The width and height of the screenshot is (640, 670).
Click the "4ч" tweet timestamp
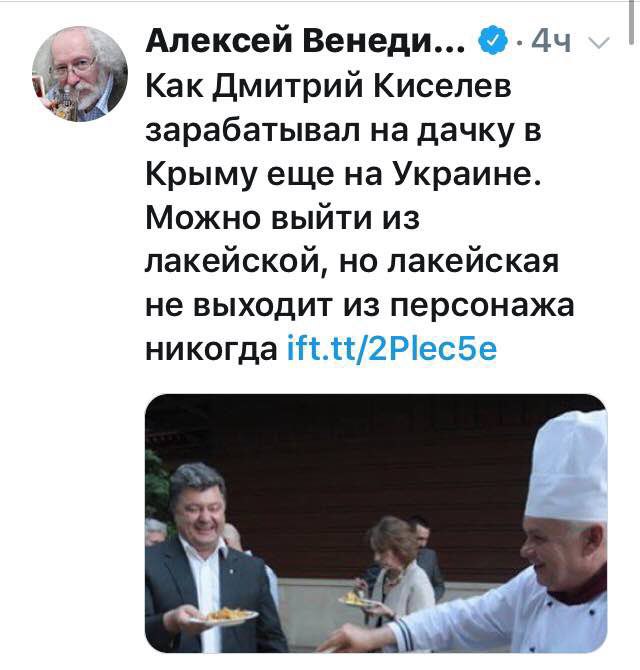[x=552, y=42]
